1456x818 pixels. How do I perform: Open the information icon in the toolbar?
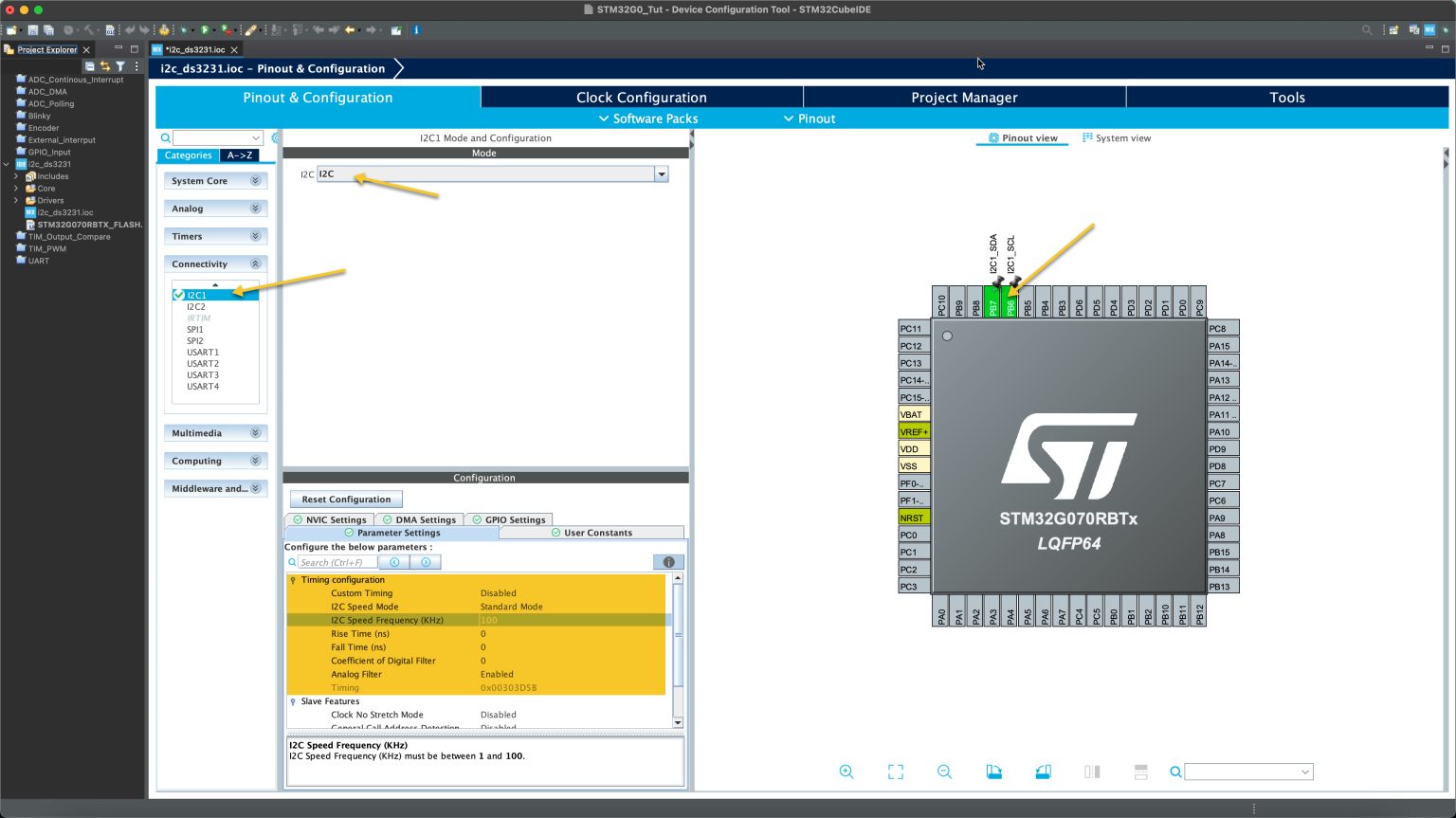(x=415, y=29)
